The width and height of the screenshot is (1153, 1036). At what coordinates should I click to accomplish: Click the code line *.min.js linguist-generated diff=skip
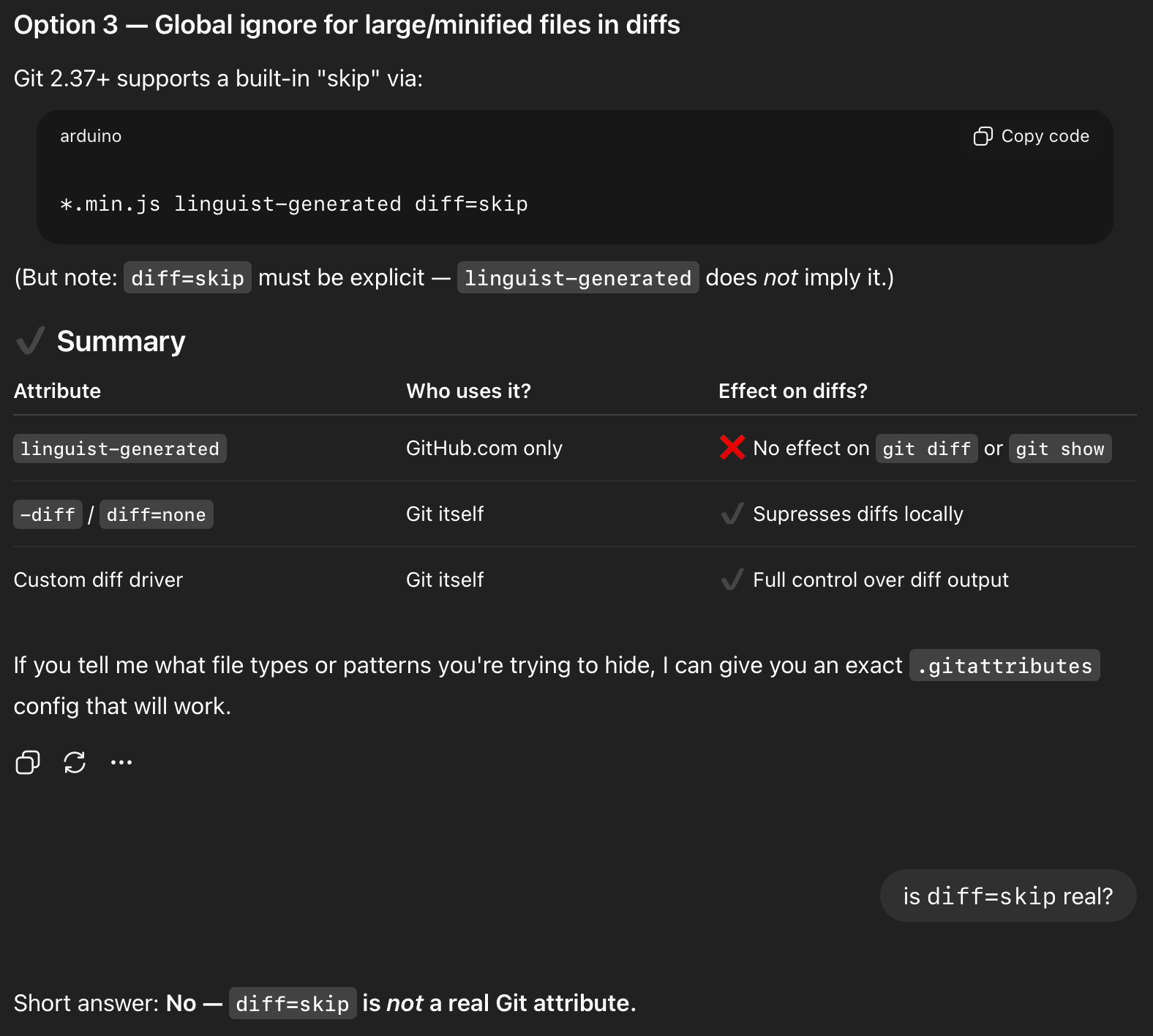coord(294,204)
